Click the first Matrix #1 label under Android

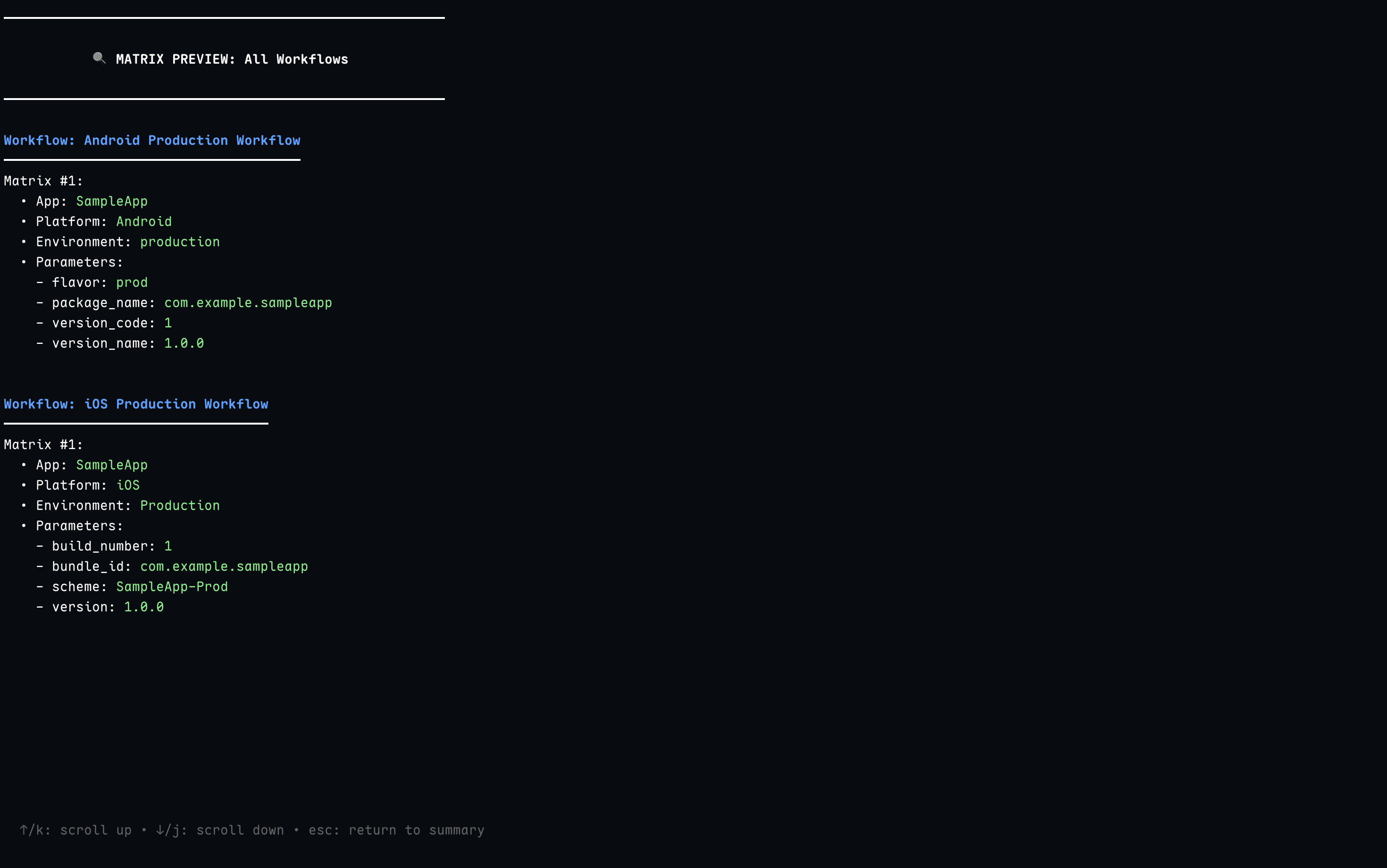click(x=43, y=182)
